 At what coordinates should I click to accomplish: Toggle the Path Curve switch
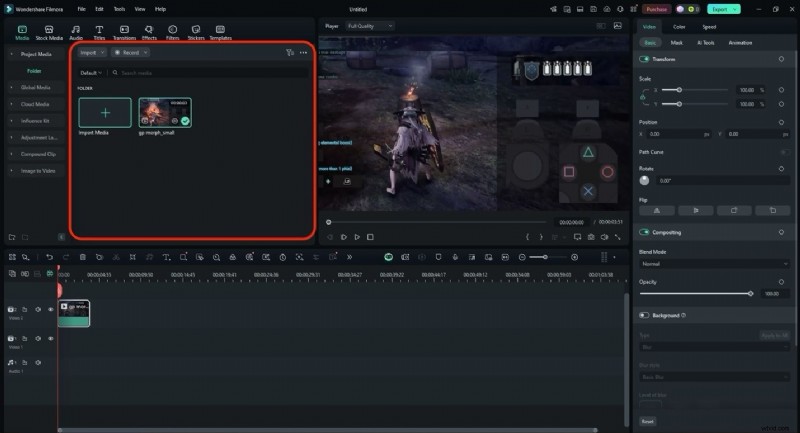click(x=785, y=152)
